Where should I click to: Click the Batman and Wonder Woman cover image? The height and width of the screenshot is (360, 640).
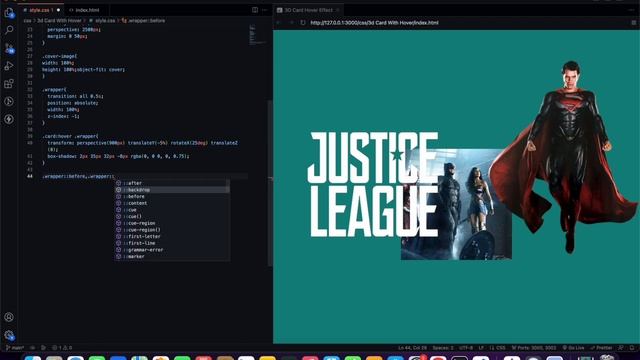pos(456,204)
